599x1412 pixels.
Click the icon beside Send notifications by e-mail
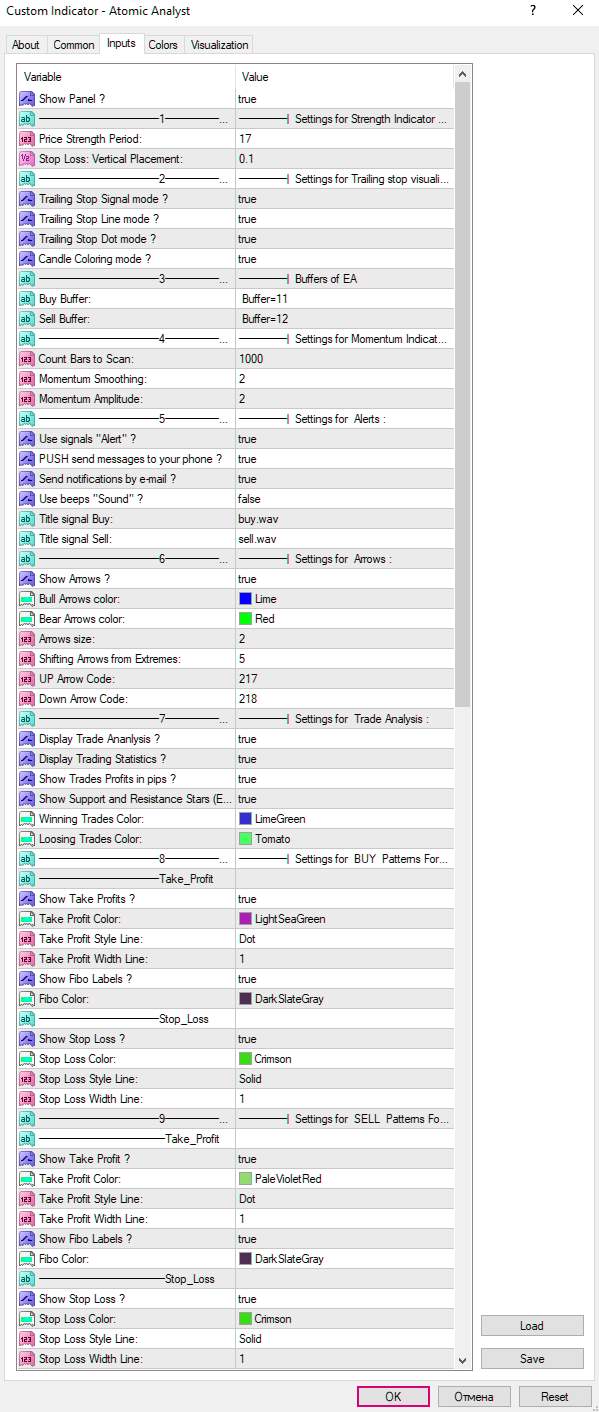click(x=27, y=479)
